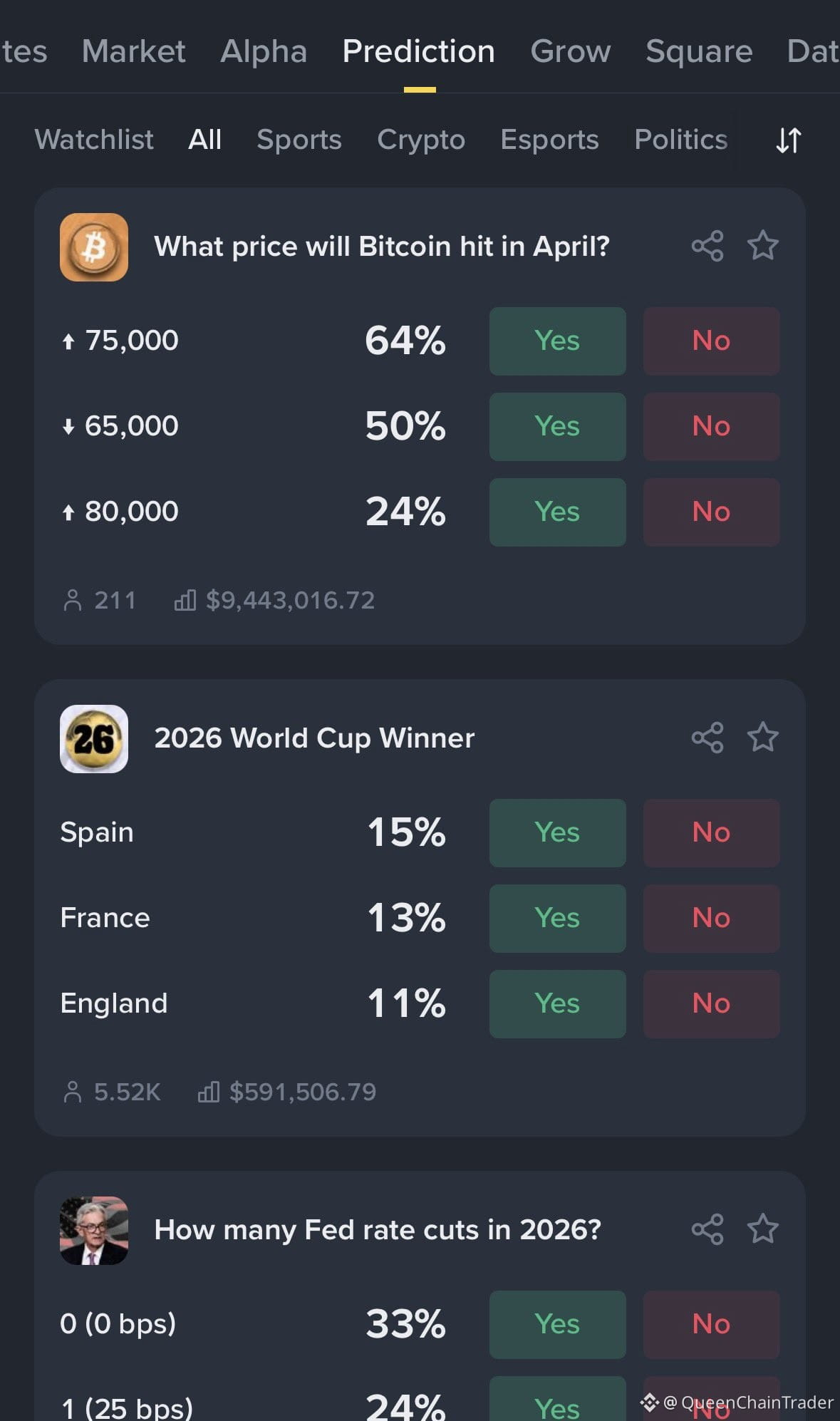This screenshot has height=1421, width=840.
Task: Share the Bitcoin April price market
Action: tap(707, 246)
